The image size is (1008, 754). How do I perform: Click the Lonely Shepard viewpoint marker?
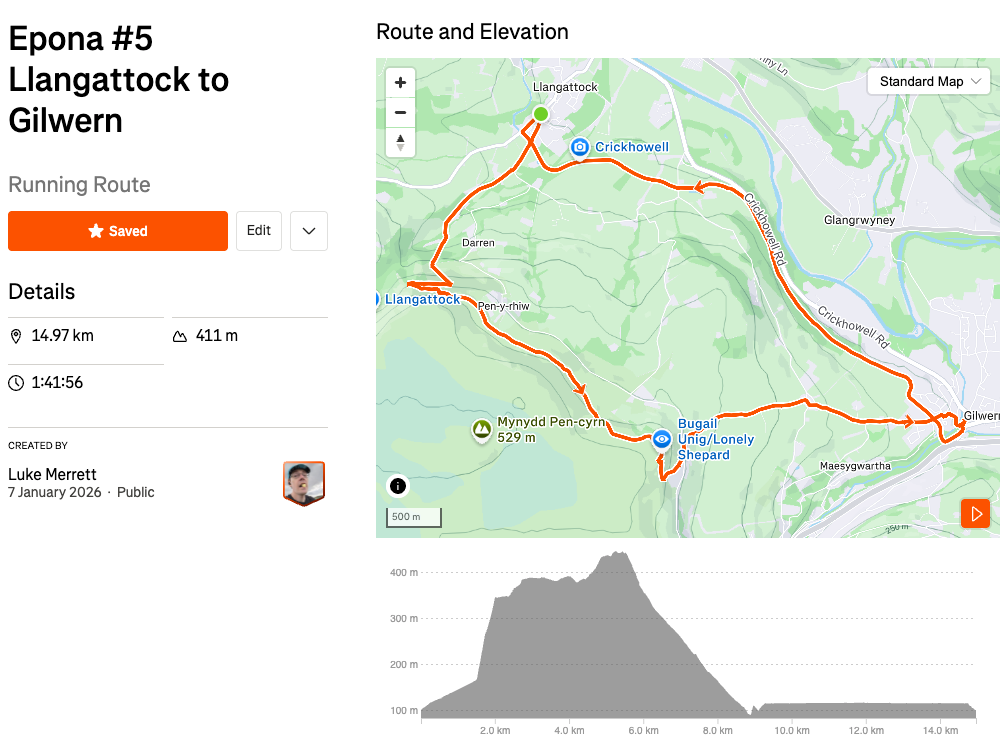pos(662,439)
